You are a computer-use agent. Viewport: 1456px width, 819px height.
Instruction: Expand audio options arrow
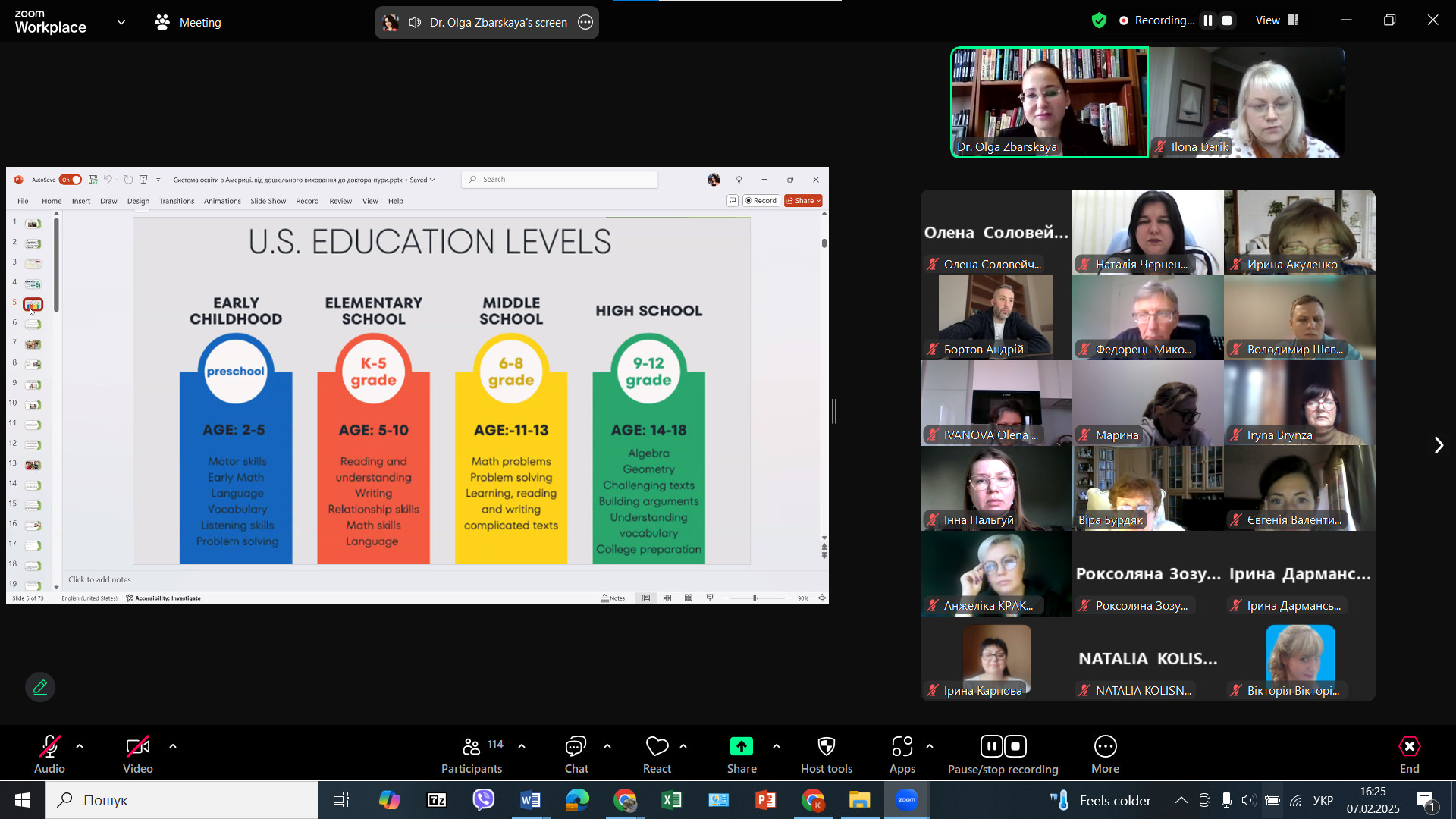point(80,747)
